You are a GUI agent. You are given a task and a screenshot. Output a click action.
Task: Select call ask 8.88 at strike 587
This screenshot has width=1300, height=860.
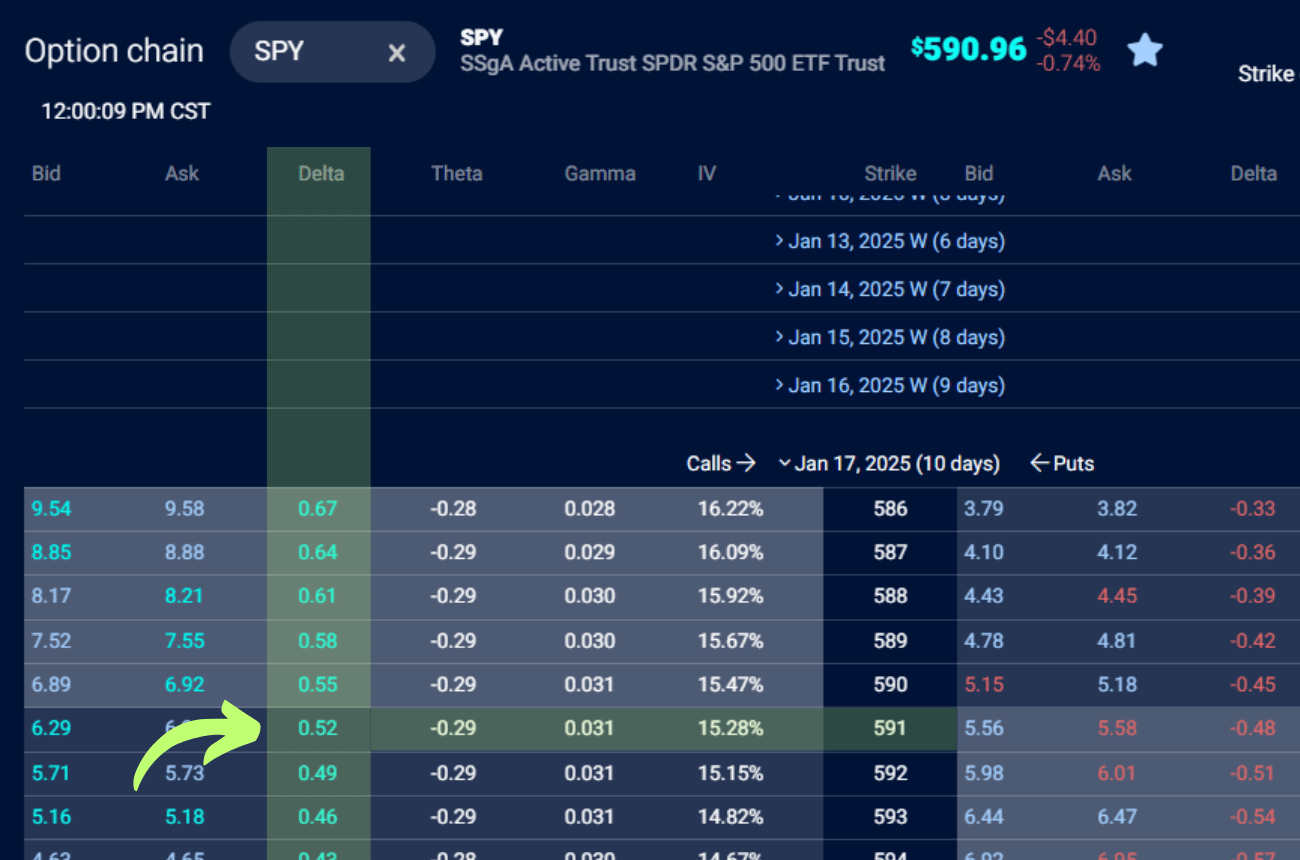tap(184, 552)
